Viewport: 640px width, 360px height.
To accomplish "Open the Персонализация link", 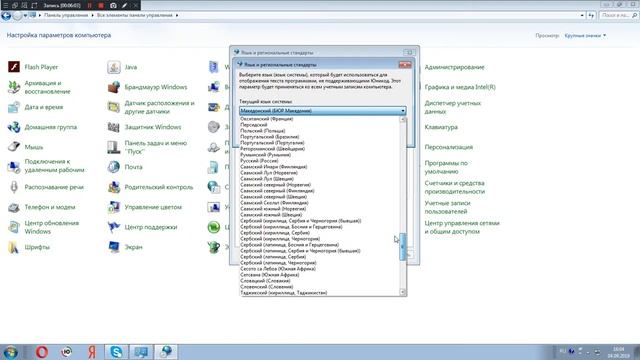I will click(449, 147).
